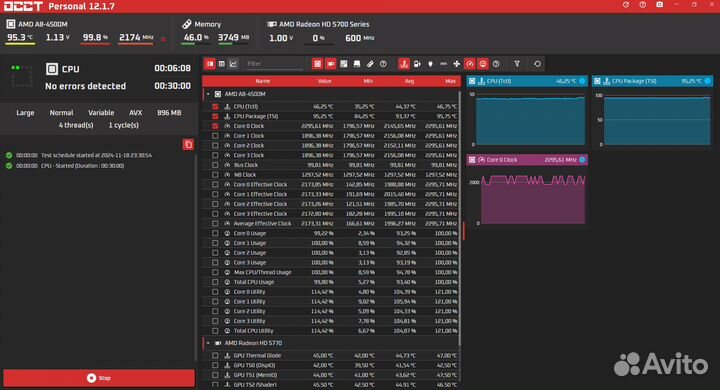Sort the table by the Value column
The height and width of the screenshot is (390, 720).
point(324,81)
